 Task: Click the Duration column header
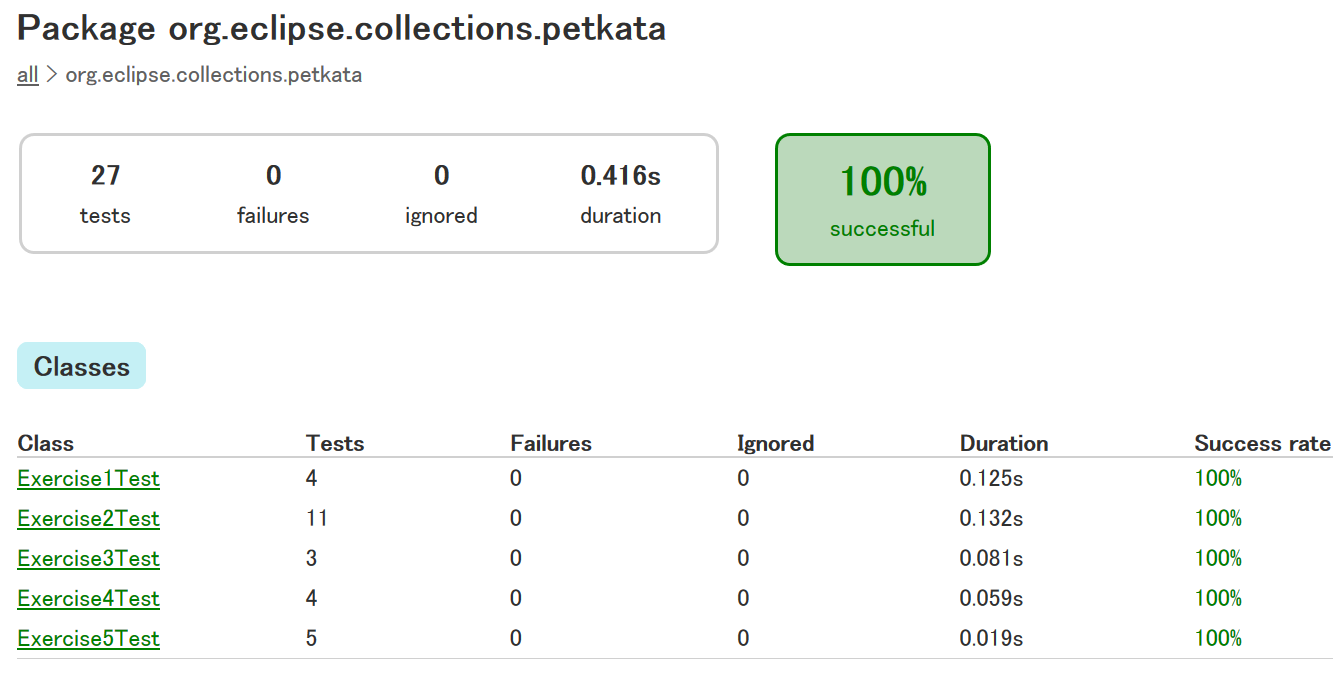(1004, 443)
